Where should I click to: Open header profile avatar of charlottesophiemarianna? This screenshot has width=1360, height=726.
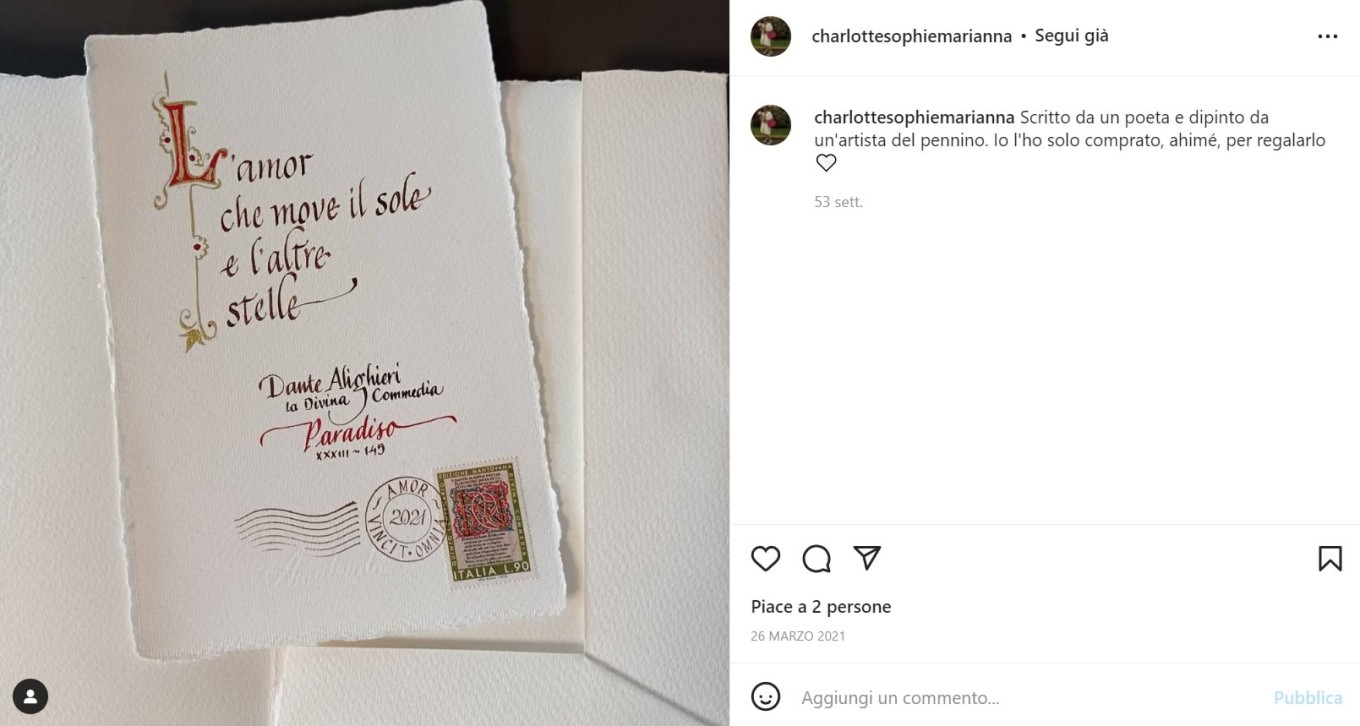pos(771,37)
